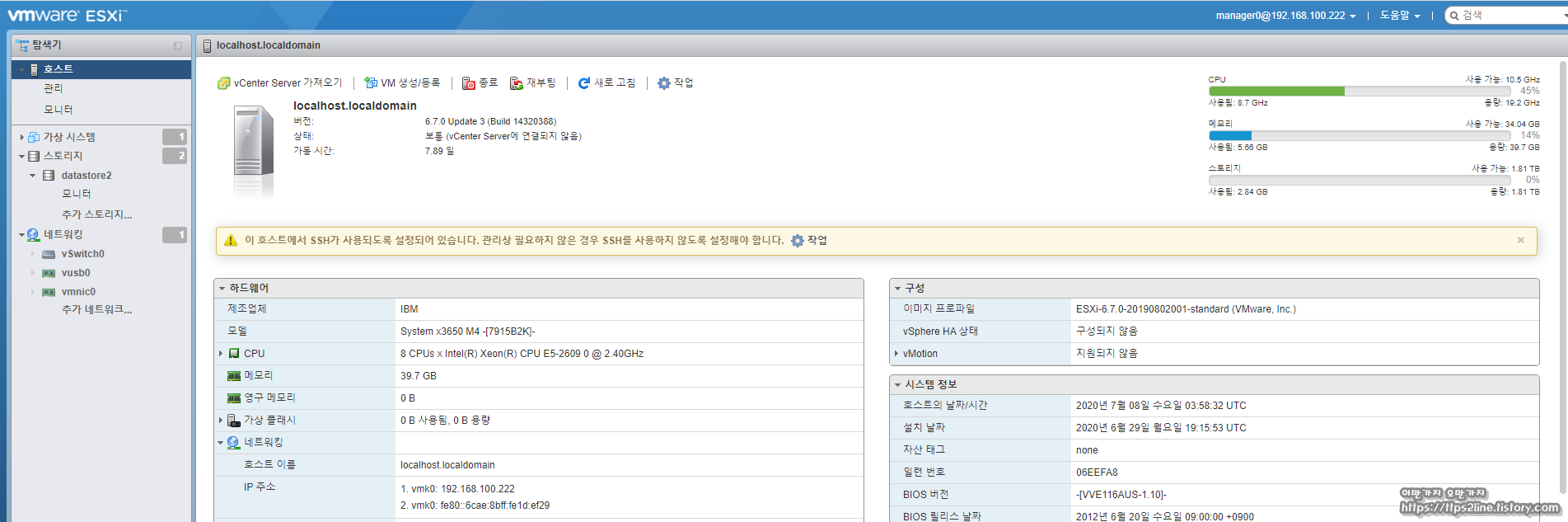
Task: Open the 도움말 help menu
Action: [x=1400, y=16]
